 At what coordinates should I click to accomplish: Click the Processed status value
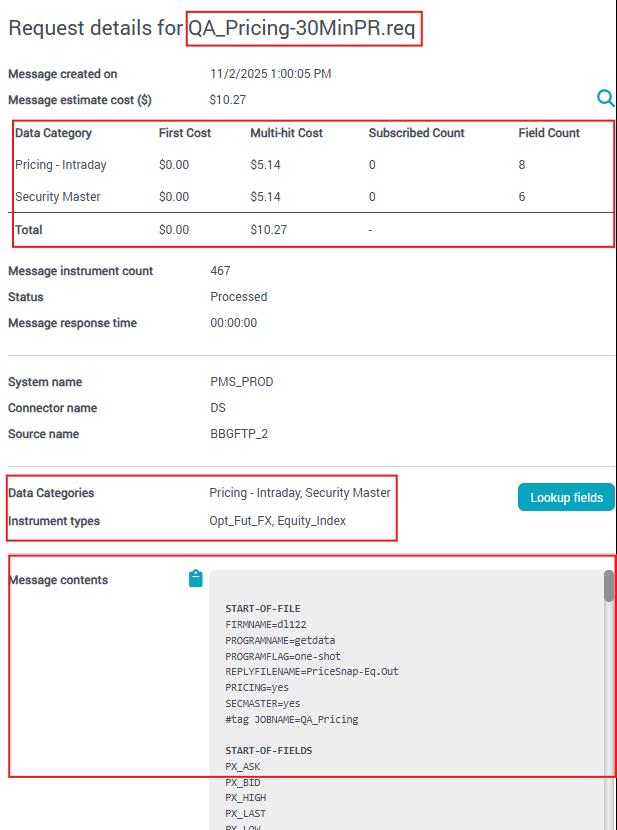[x=238, y=297]
